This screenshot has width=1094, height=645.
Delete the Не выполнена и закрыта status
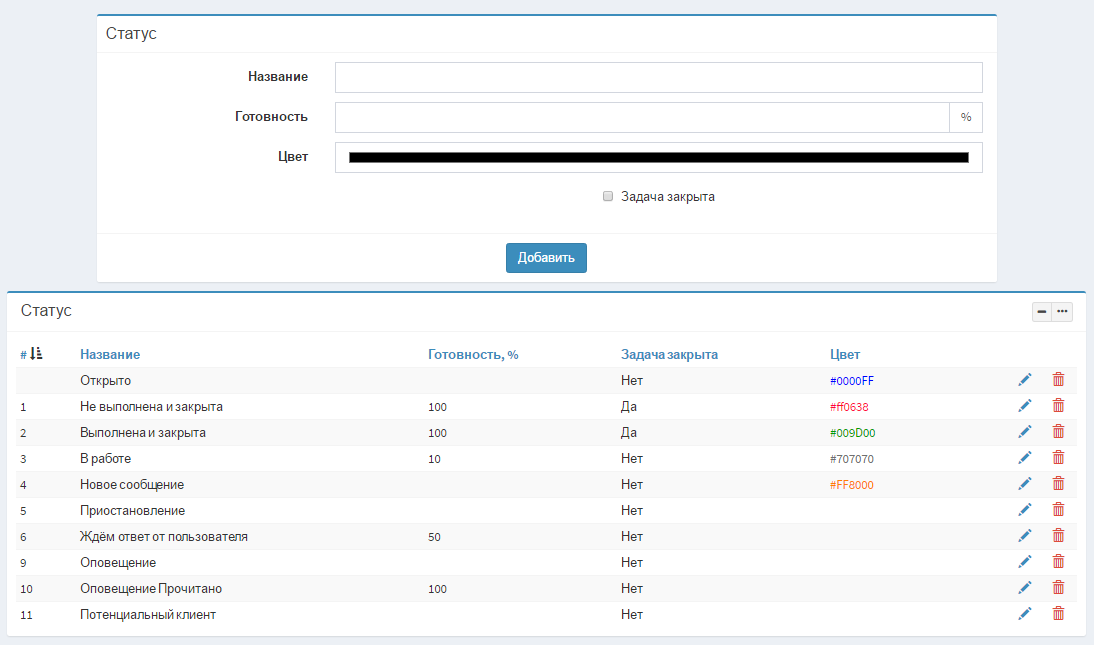(x=1058, y=406)
